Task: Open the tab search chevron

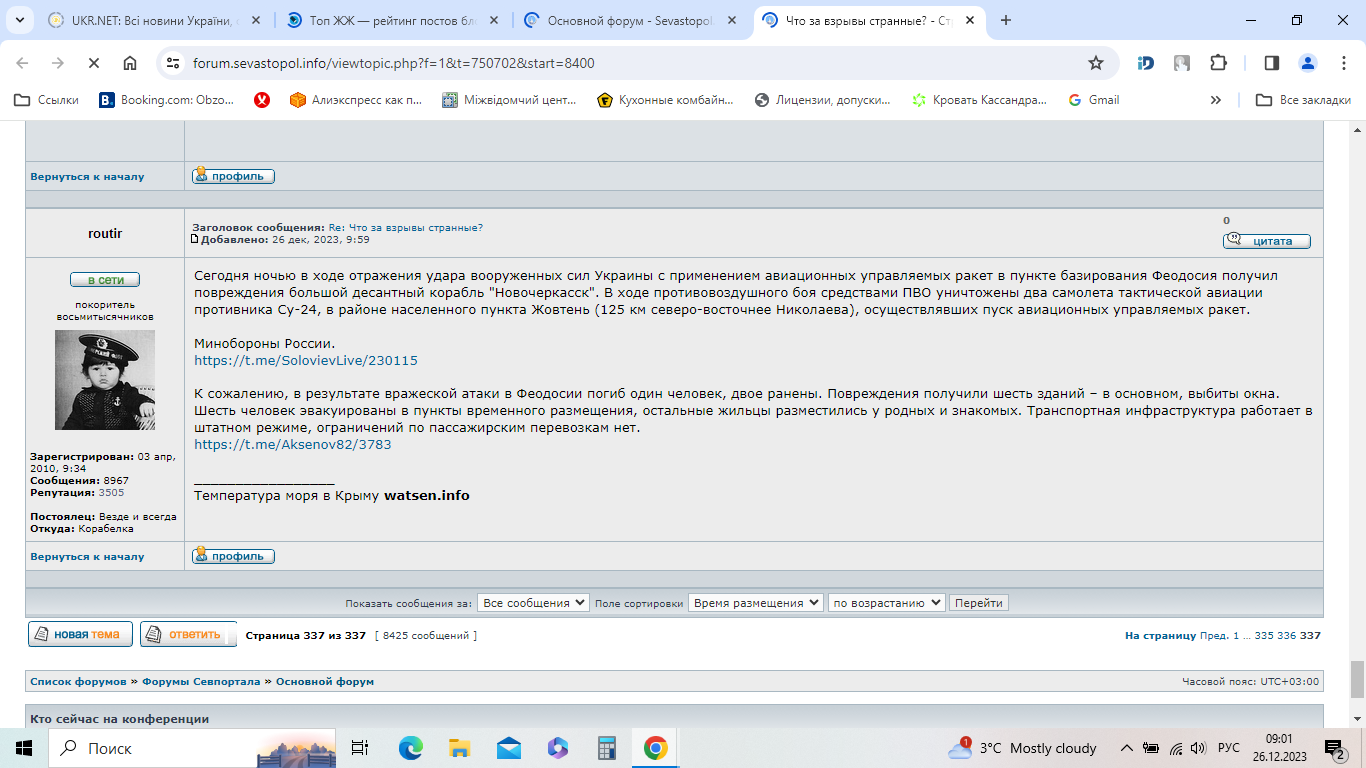Action: (x=22, y=20)
